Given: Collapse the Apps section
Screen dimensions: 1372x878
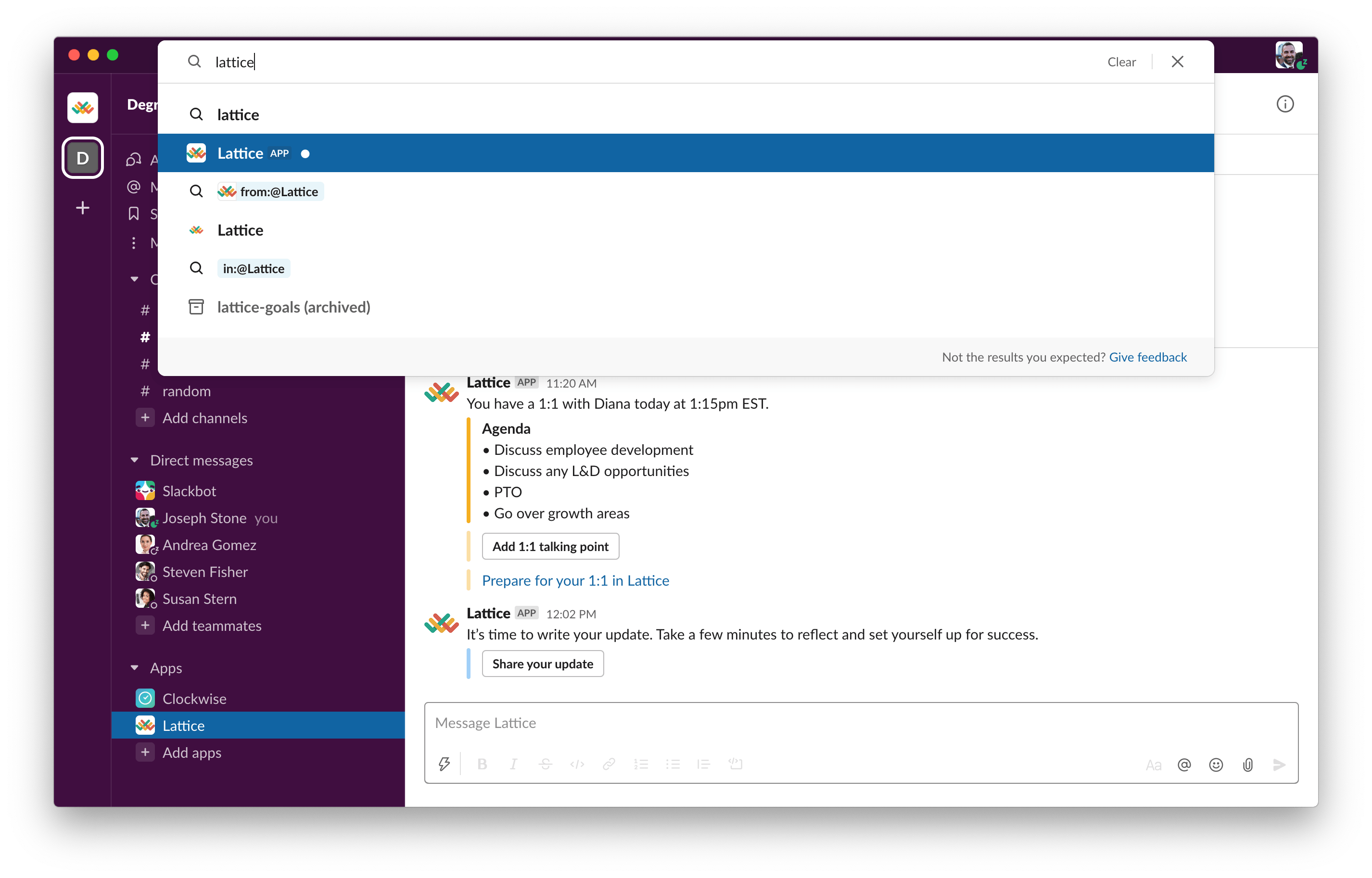Looking at the screenshot, I should (135, 667).
